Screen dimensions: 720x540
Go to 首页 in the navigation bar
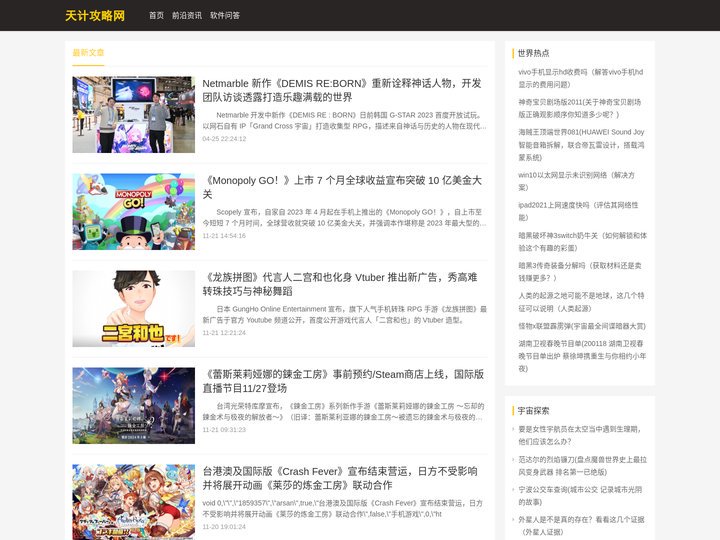tap(156, 15)
